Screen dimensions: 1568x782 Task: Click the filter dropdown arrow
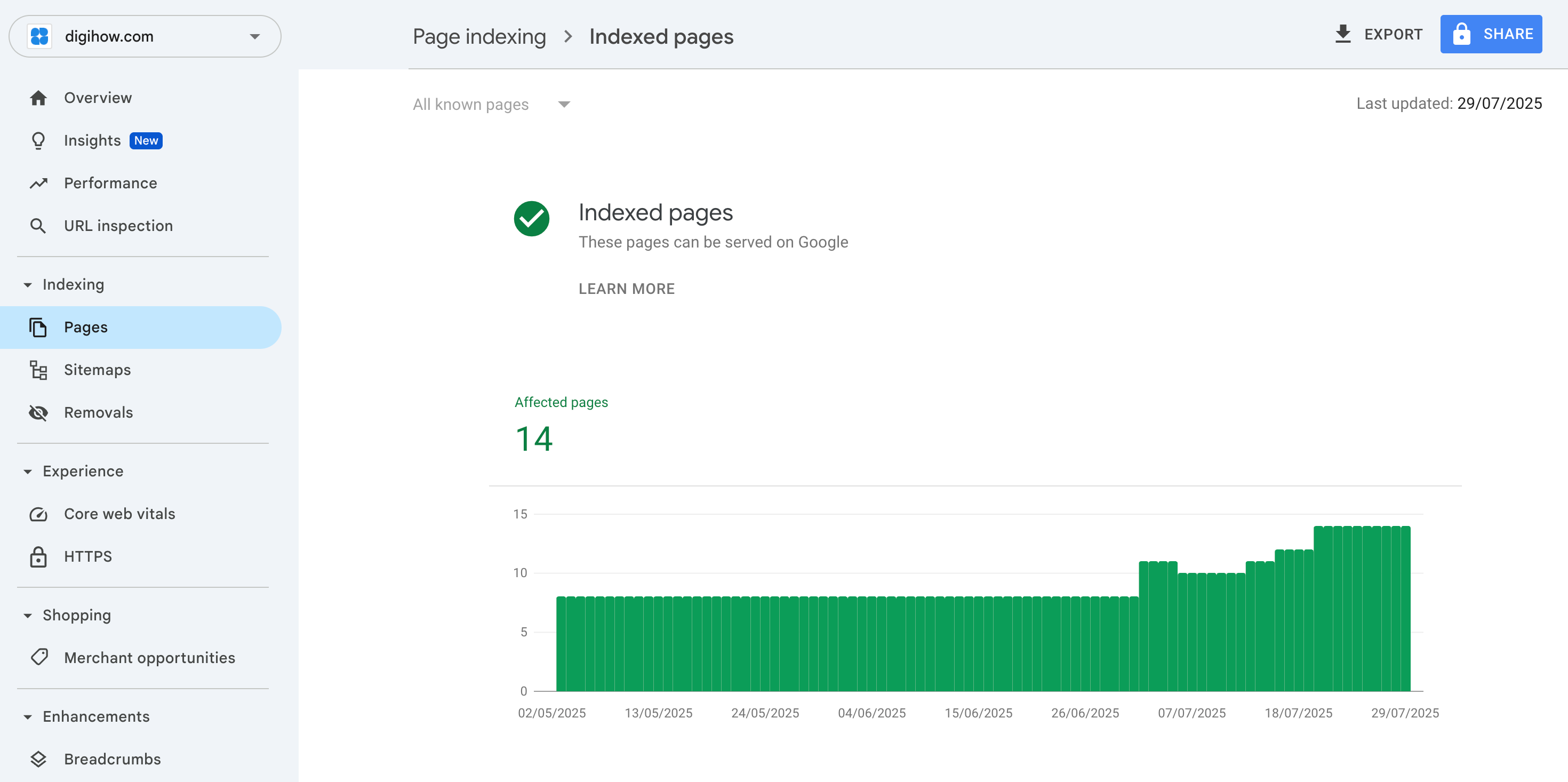tap(564, 105)
